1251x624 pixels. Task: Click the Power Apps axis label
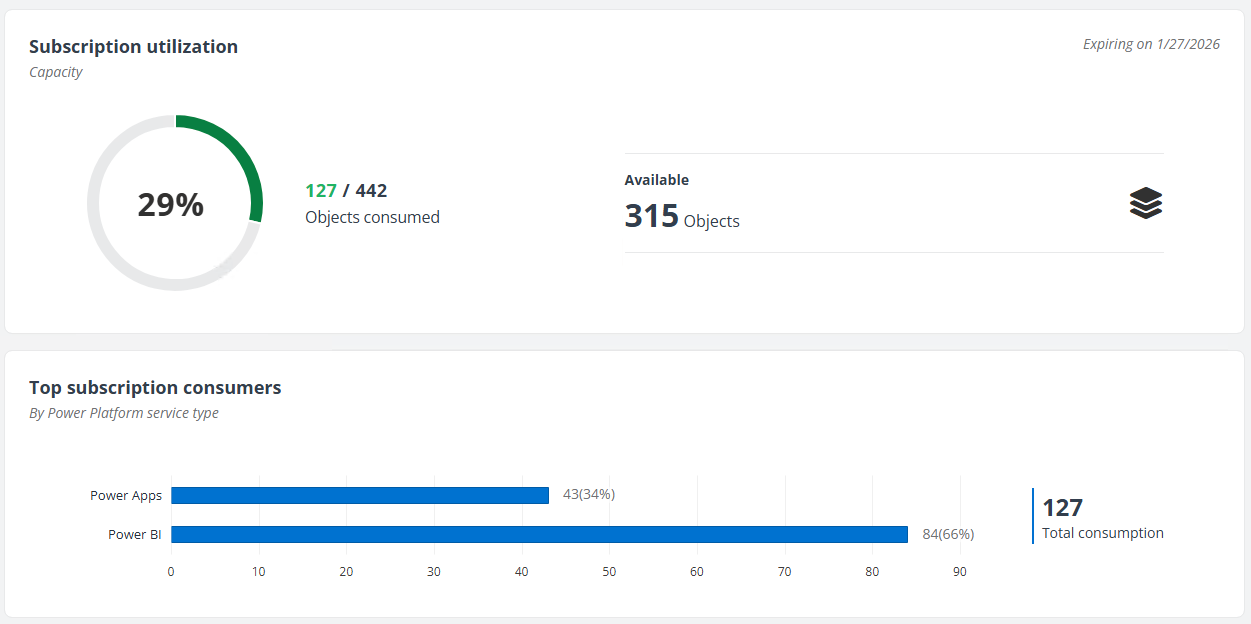(x=126, y=495)
